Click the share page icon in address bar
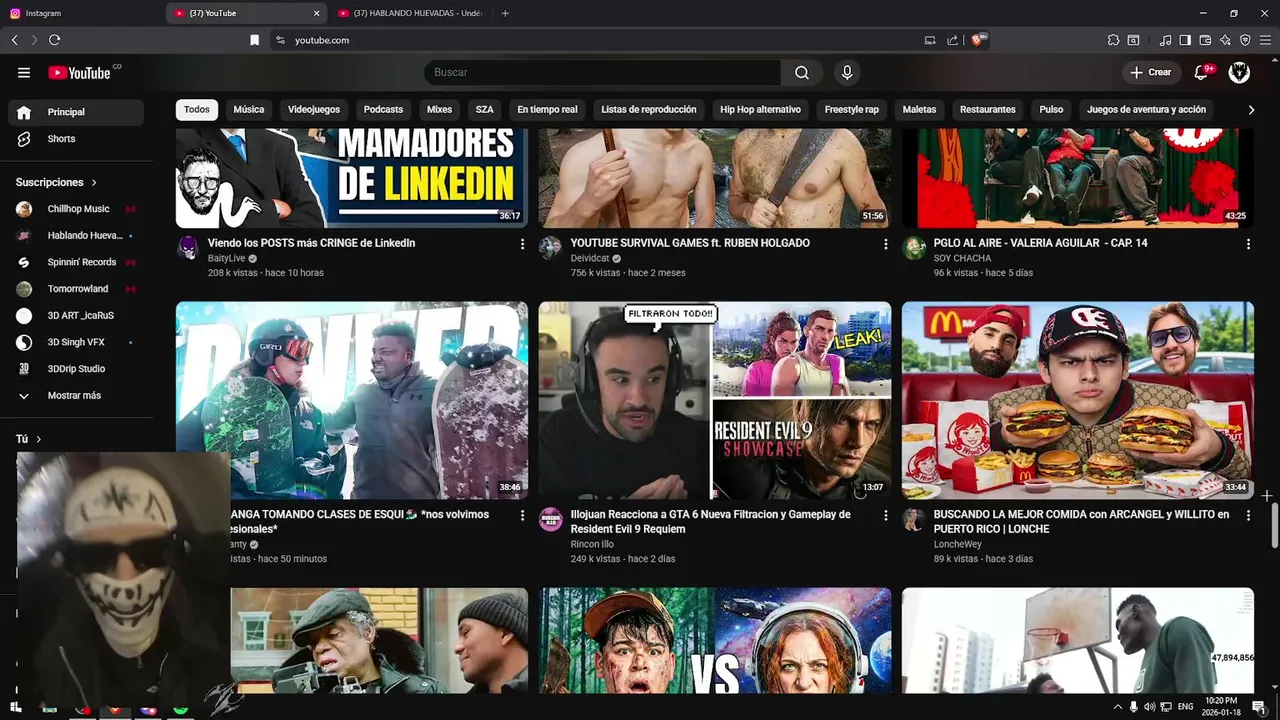Image resolution: width=1280 pixels, height=720 pixels. (952, 40)
